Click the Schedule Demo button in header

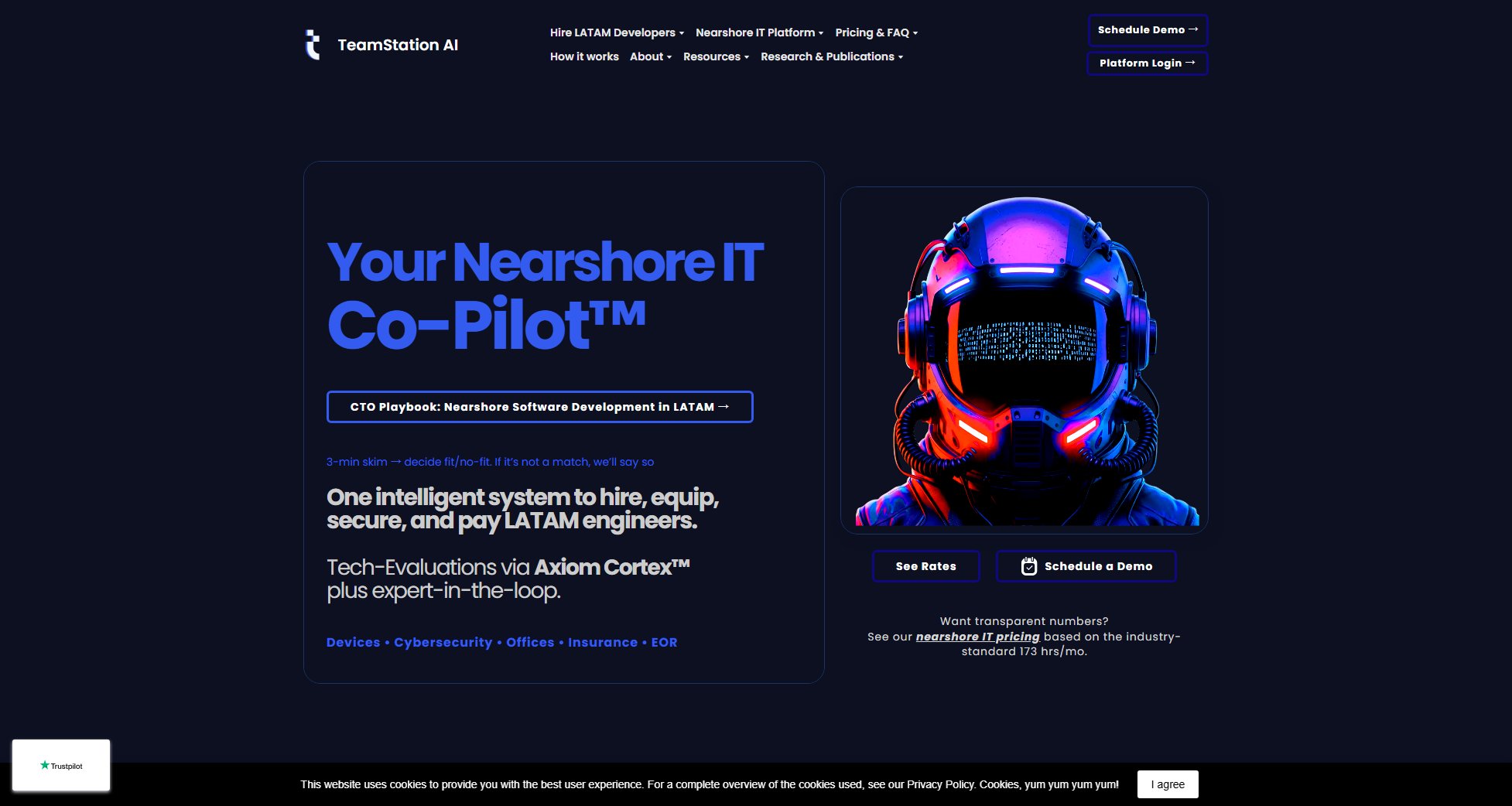point(1148,30)
